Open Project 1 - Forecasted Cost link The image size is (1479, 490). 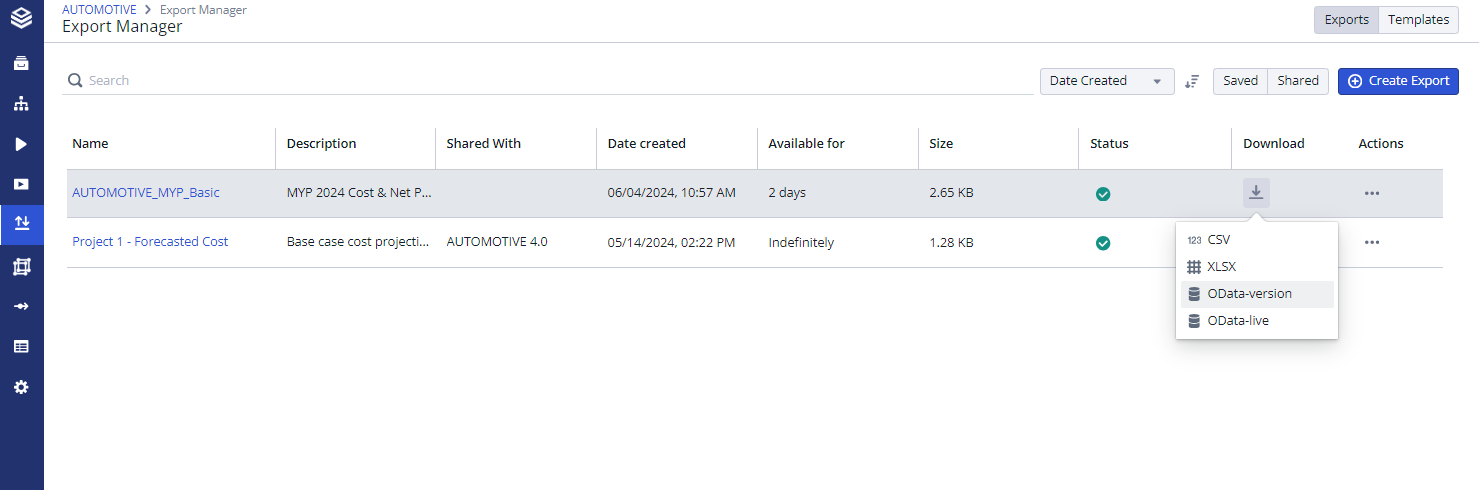[150, 242]
